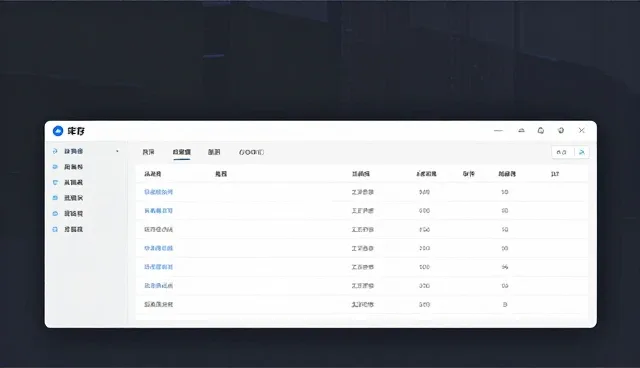Open the second sidebar entry label
The width and height of the screenshot is (640, 368).
[73, 167]
